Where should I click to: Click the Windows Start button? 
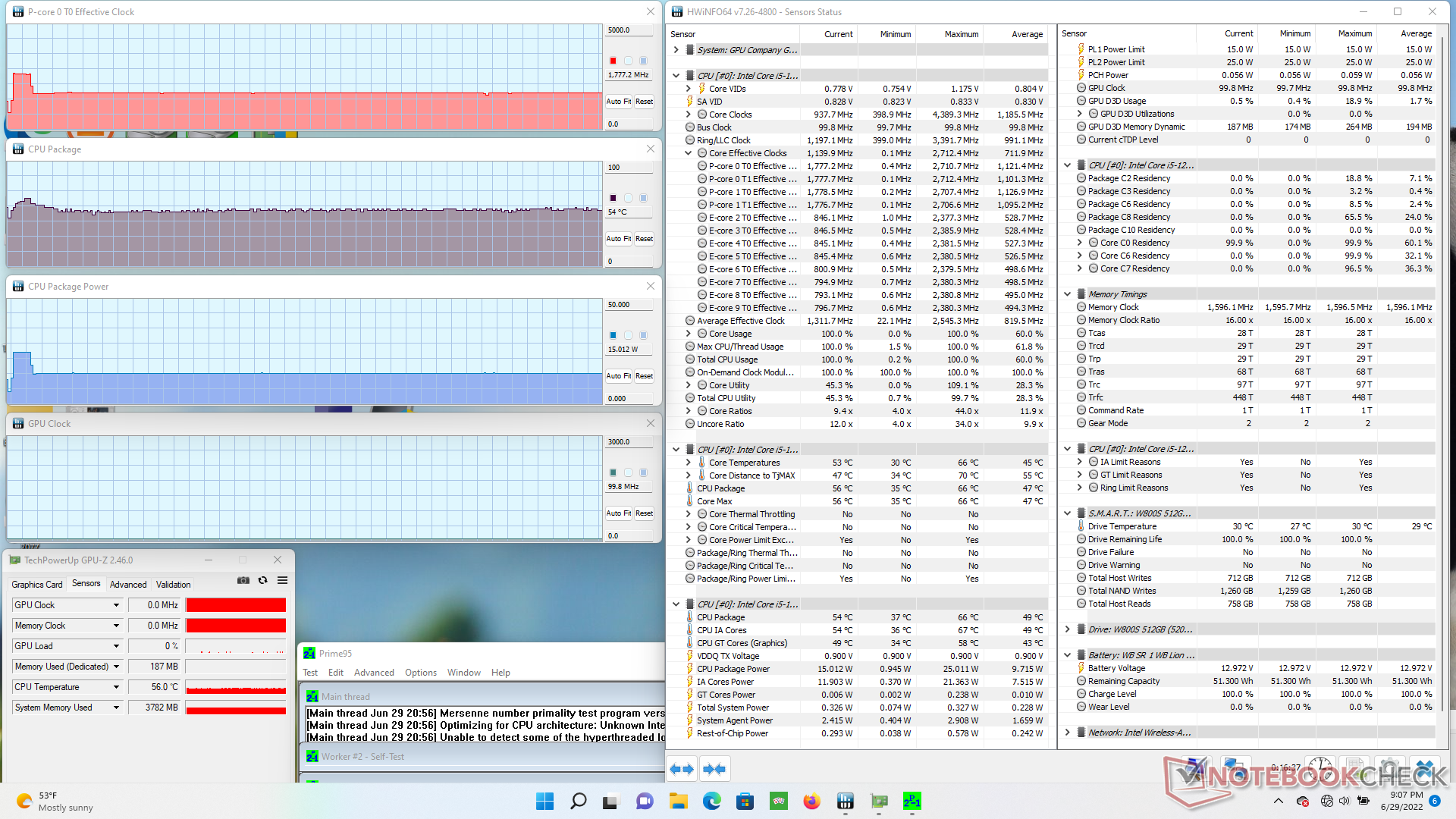[x=544, y=802]
